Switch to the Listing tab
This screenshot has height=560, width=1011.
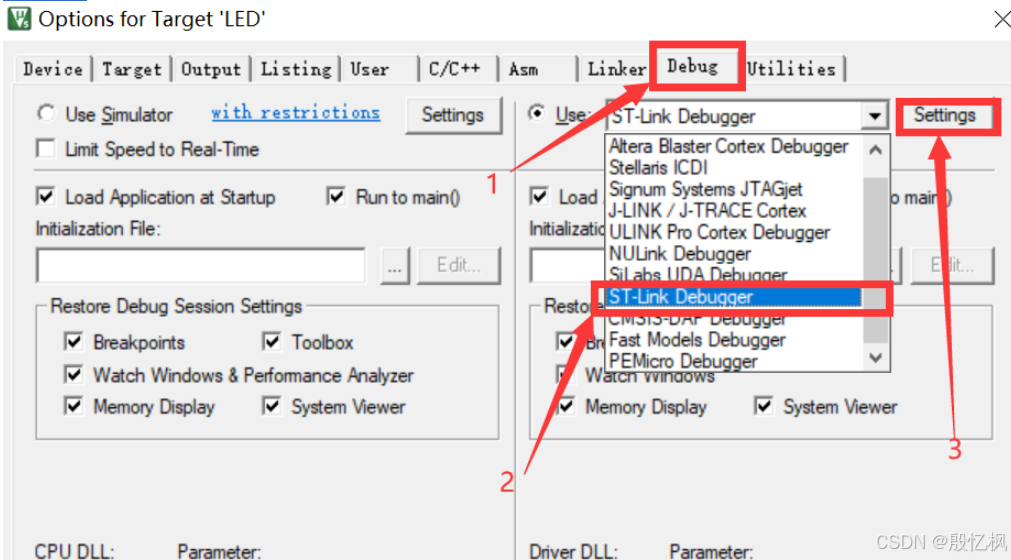(295, 69)
